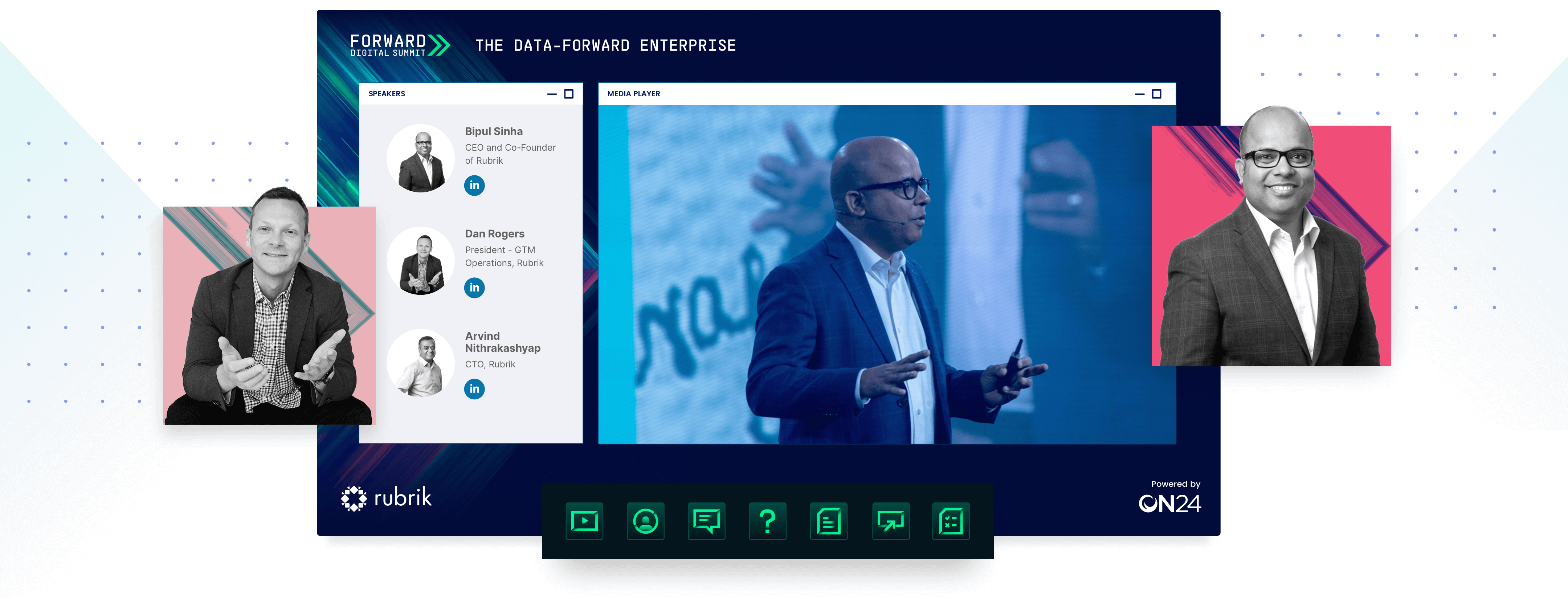Viewport: 1568px width, 599px height.
Task: Click the Arvind Nithrakashyap speaker name
Action: click(503, 342)
